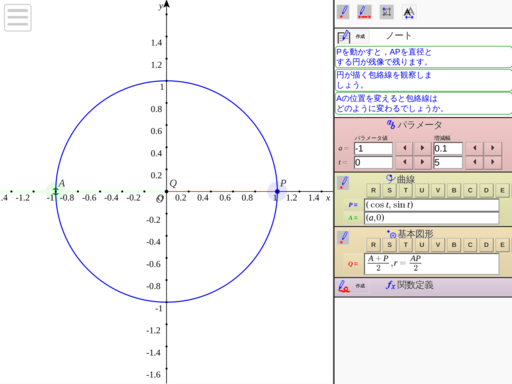The height and width of the screenshot is (384, 512).
Task: Click the 曲線 section header
Action: [x=401, y=179]
